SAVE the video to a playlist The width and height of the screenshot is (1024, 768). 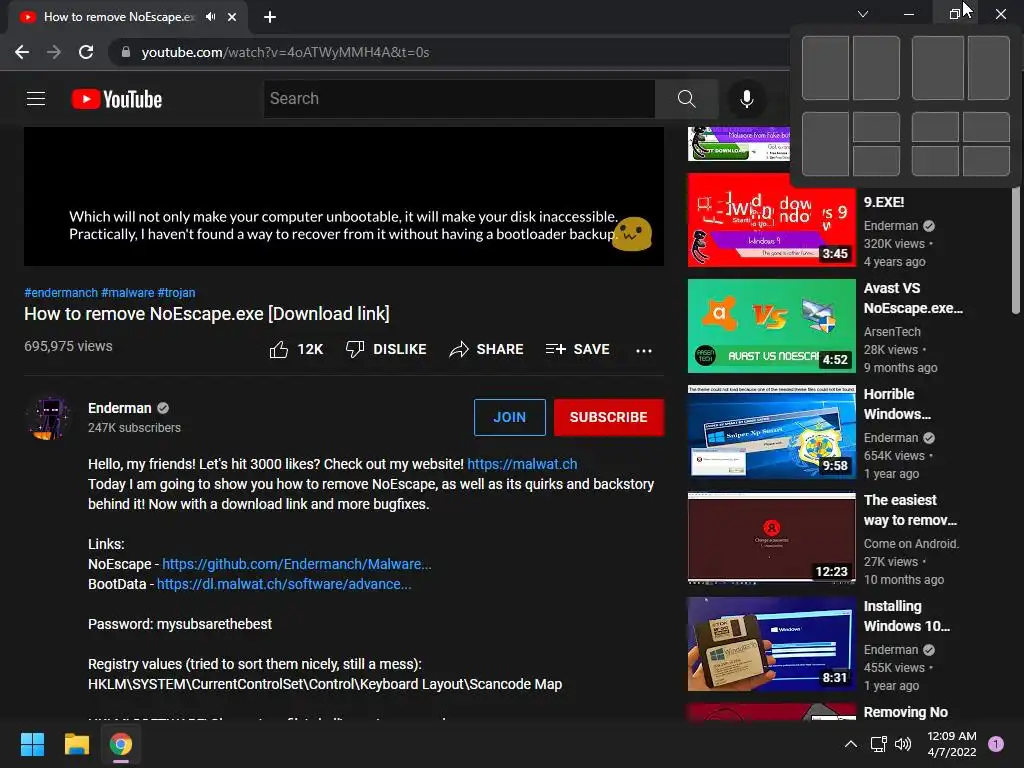coord(578,349)
